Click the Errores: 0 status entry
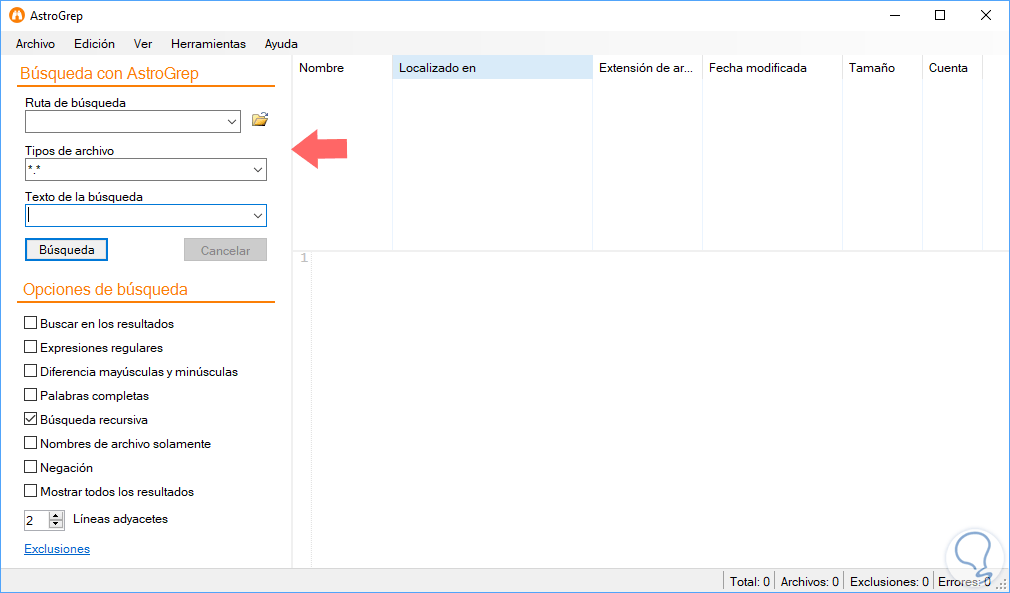1010x593 pixels. 964,581
